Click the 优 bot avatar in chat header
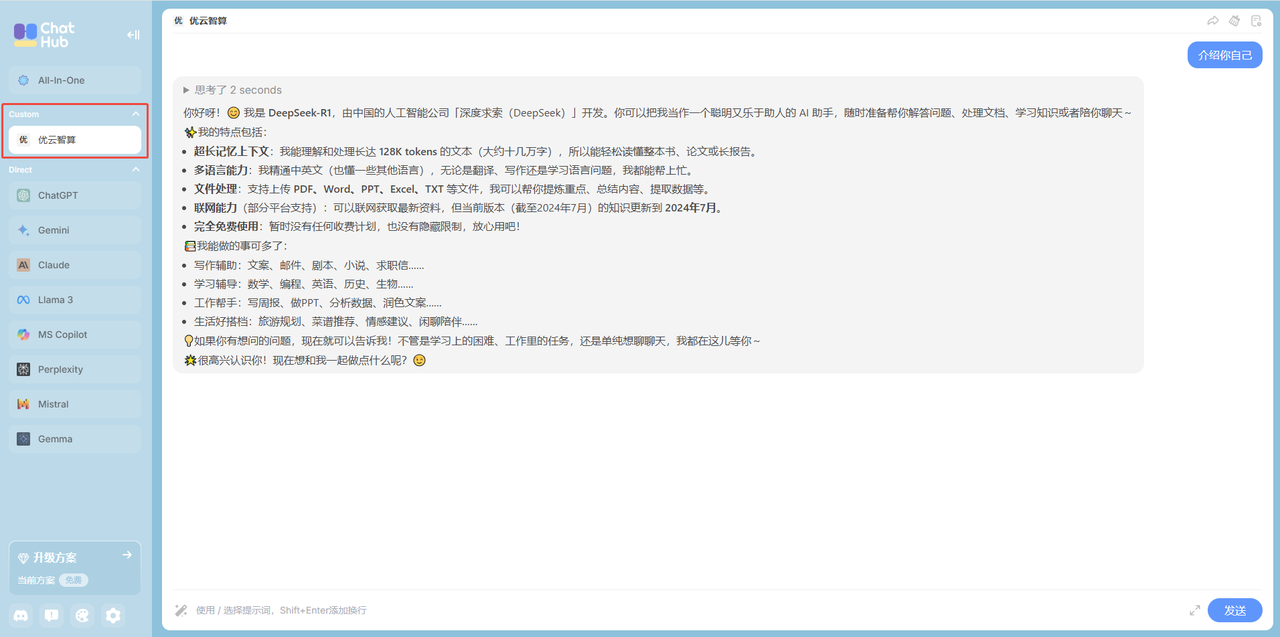 (178, 20)
